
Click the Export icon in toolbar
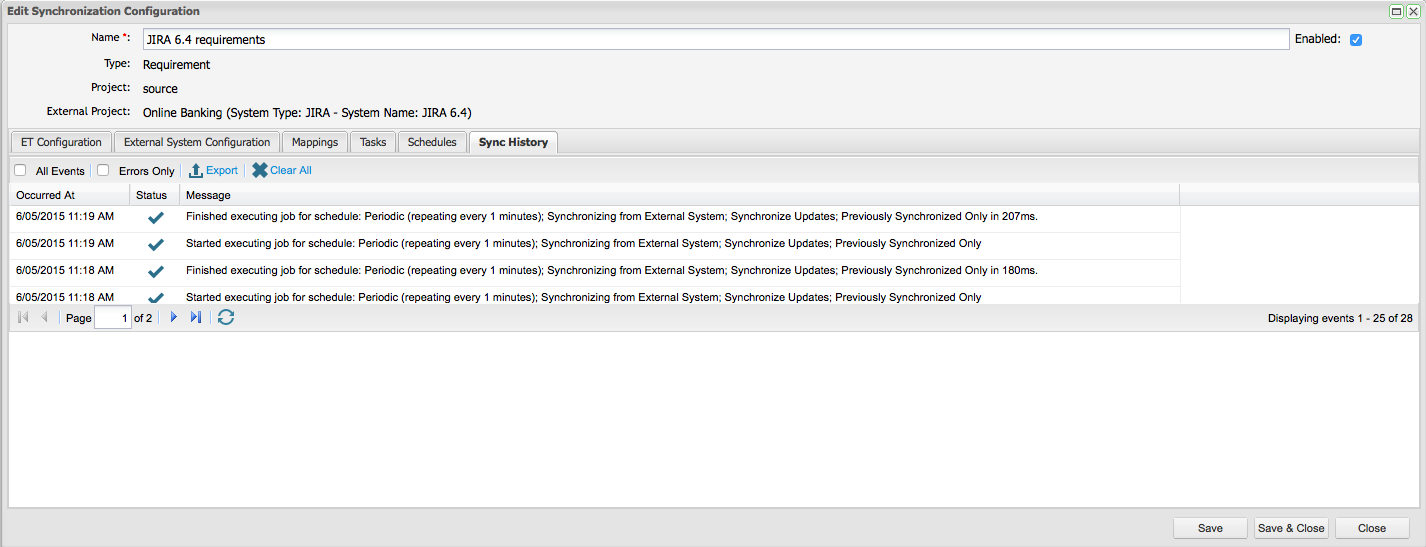196,171
